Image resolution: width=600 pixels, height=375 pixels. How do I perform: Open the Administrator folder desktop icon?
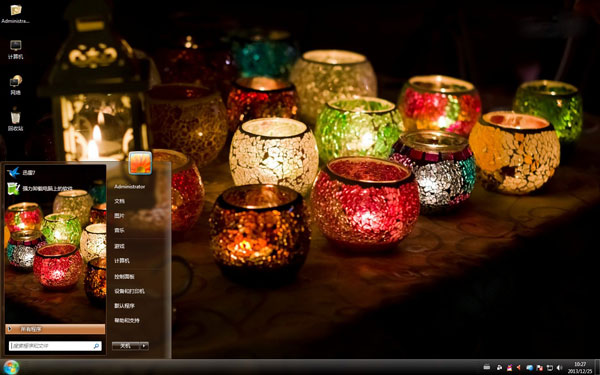click(15, 13)
